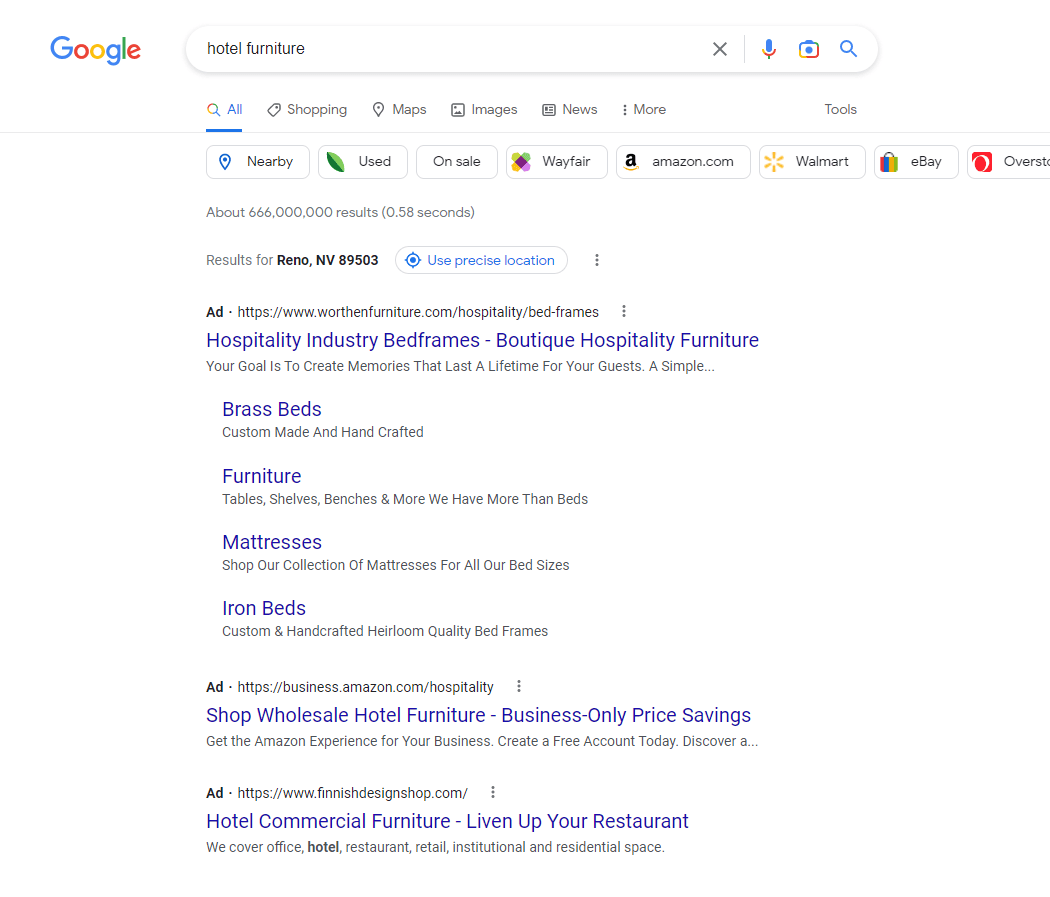Click Use precise location button

(x=481, y=260)
